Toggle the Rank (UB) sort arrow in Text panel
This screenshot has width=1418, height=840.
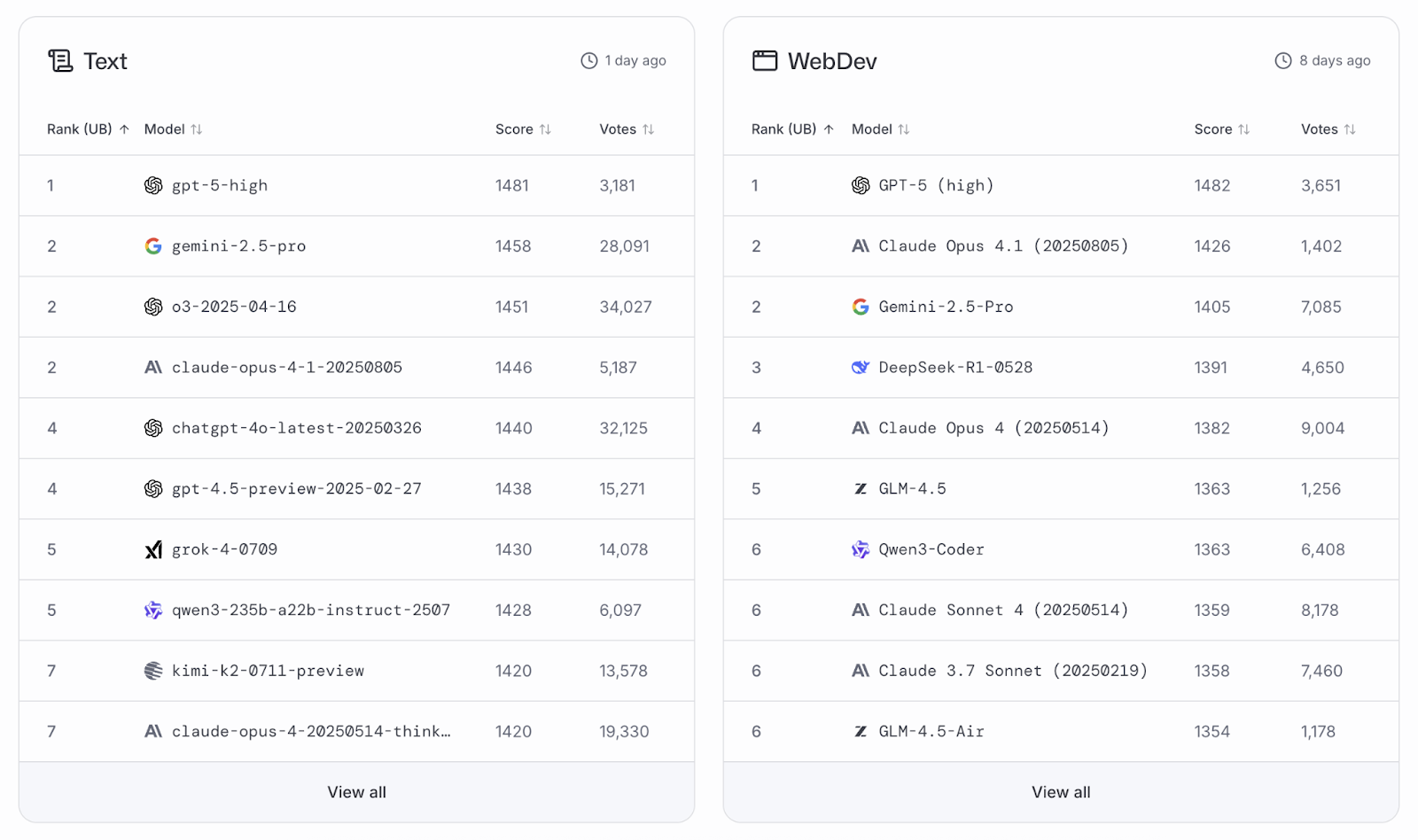[x=122, y=128]
